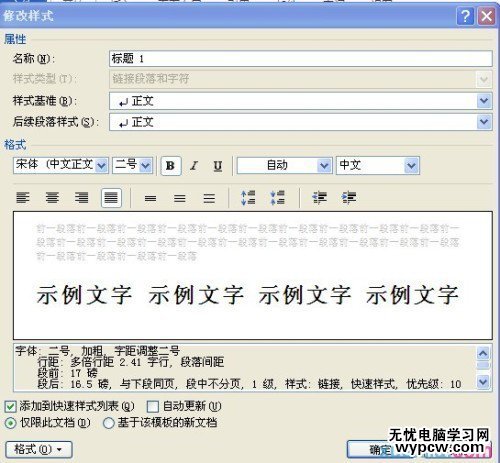Center-align the paragraph text
This screenshot has width=500, height=463.
tap(52, 198)
